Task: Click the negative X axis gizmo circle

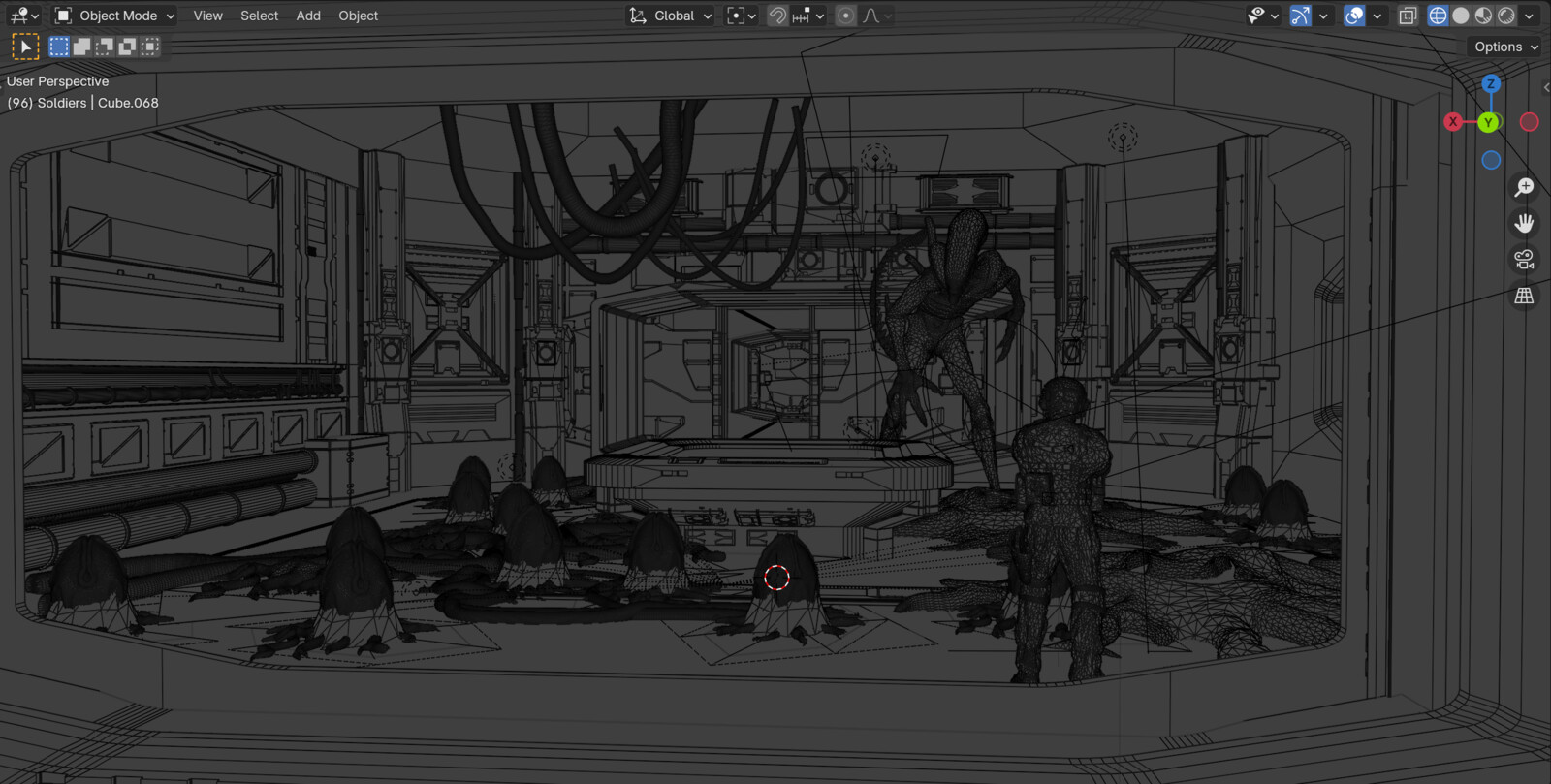Action: [x=1529, y=122]
